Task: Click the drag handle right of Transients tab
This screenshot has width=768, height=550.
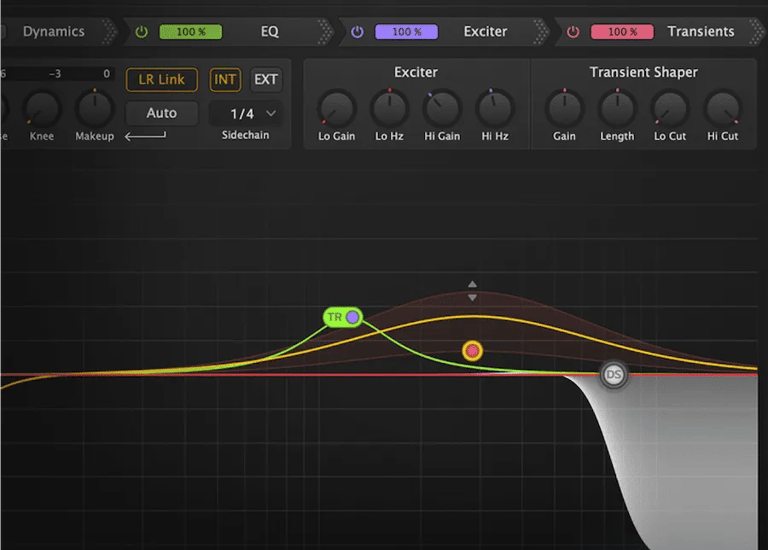Action: 756,32
